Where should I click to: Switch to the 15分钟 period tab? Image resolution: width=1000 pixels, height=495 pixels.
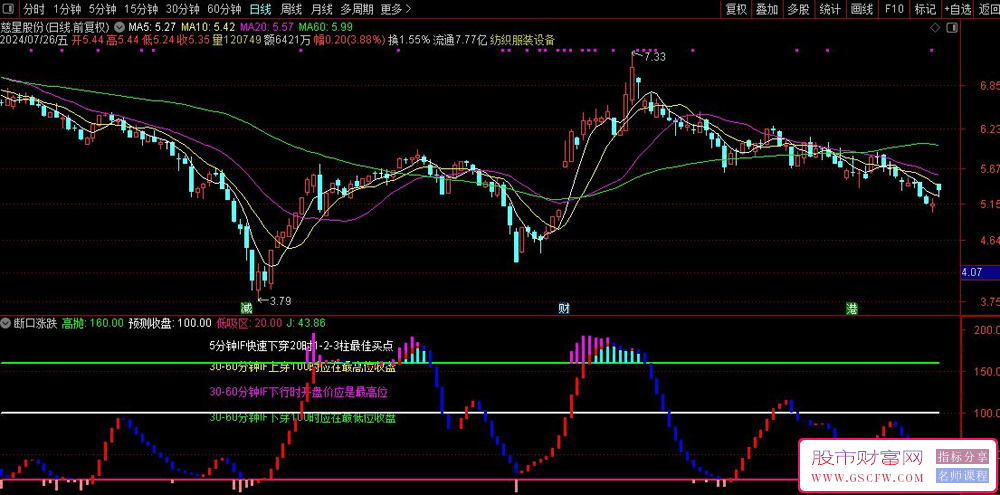pyautogui.click(x=141, y=9)
